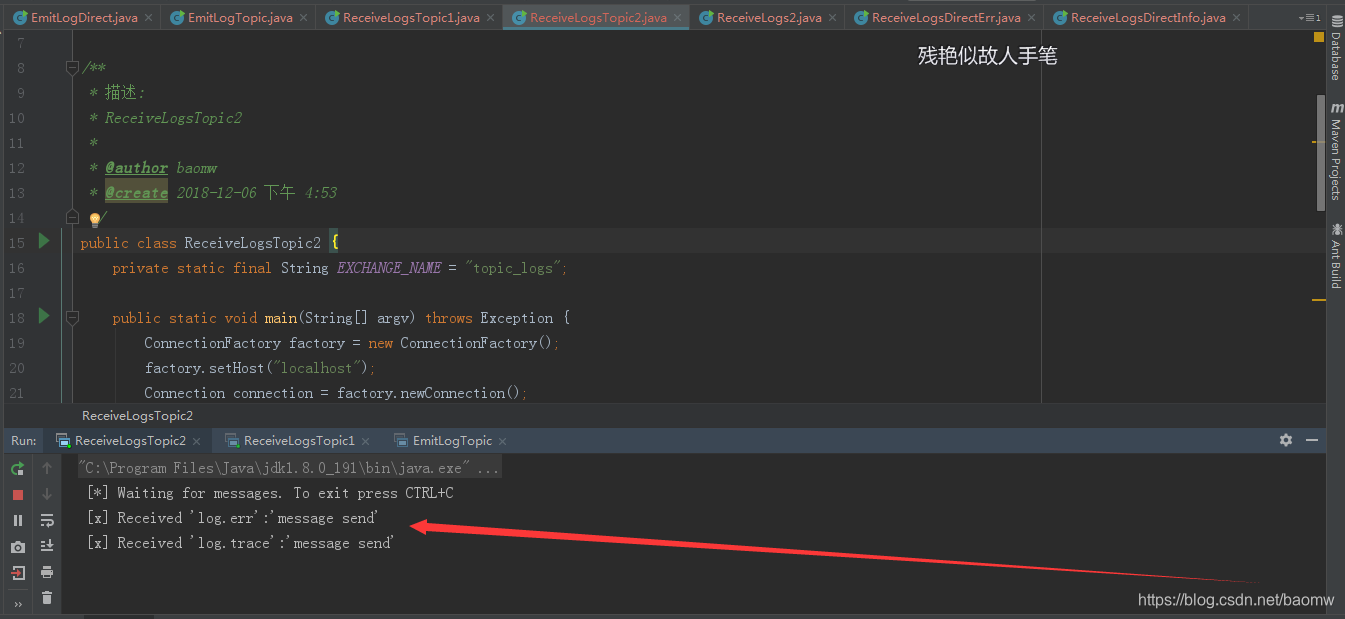Click the @author tag in Javadoc
Viewport: 1345px width, 619px height.
137,168
